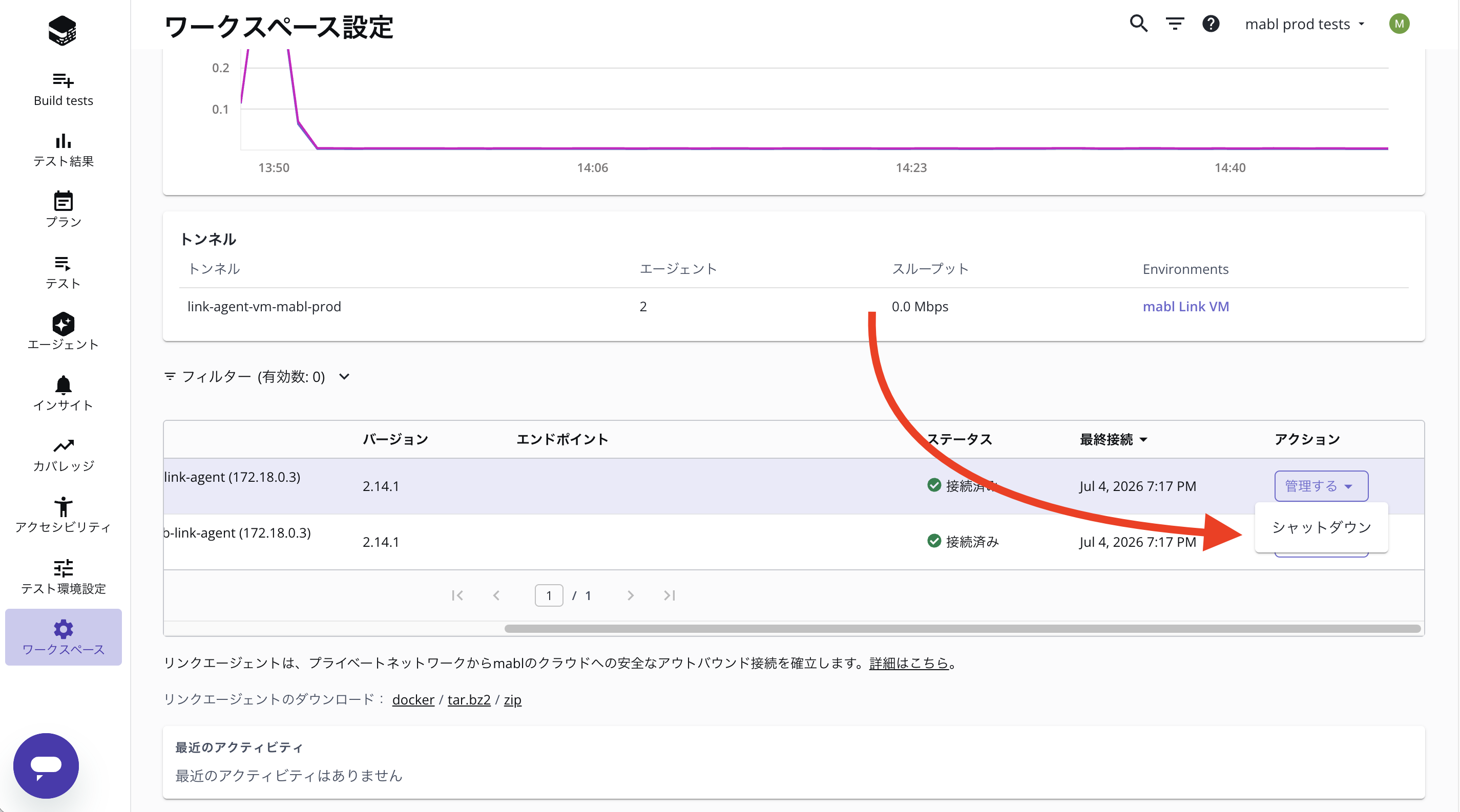
Task: Go to first page of table
Action: [x=457, y=596]
